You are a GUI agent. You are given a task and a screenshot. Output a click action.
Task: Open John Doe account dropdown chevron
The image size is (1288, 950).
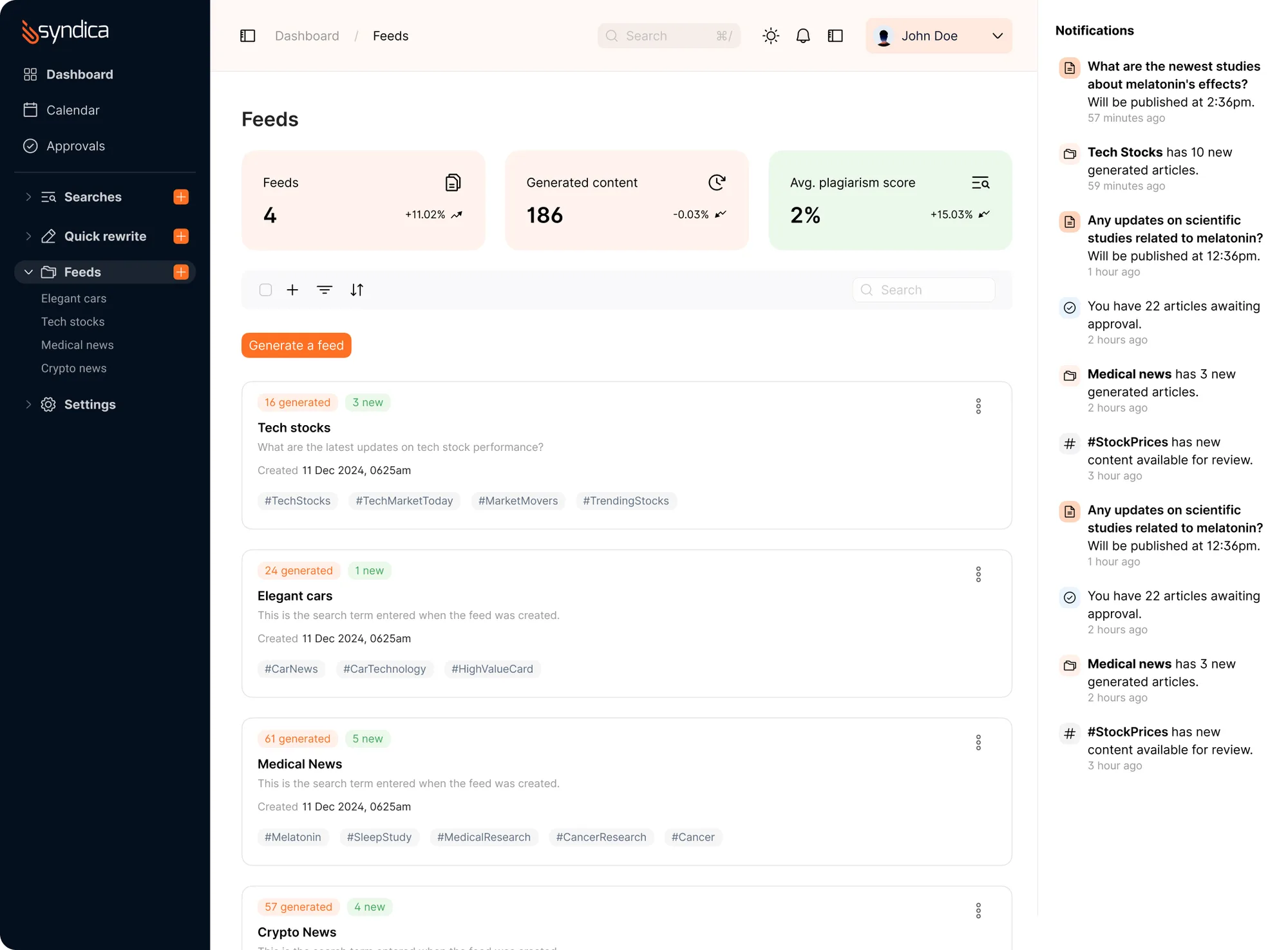tap(998, 36)
